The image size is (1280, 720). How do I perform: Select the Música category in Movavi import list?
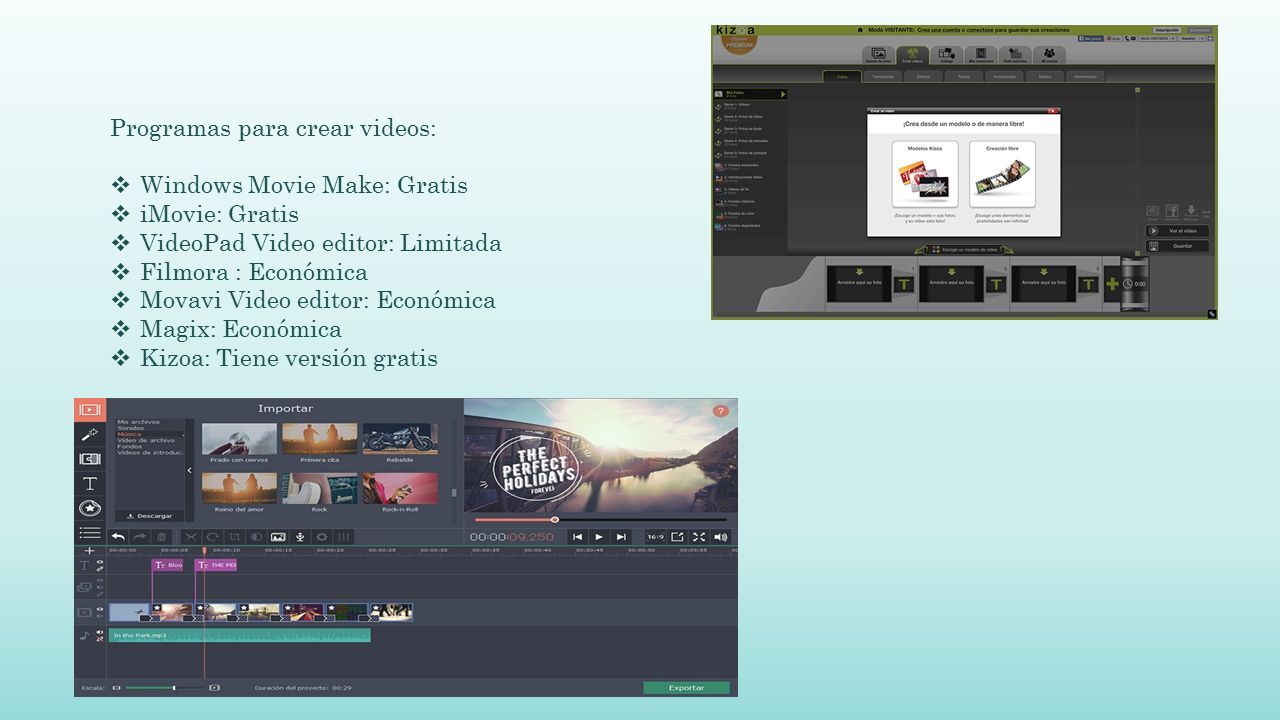click(129, 434)
